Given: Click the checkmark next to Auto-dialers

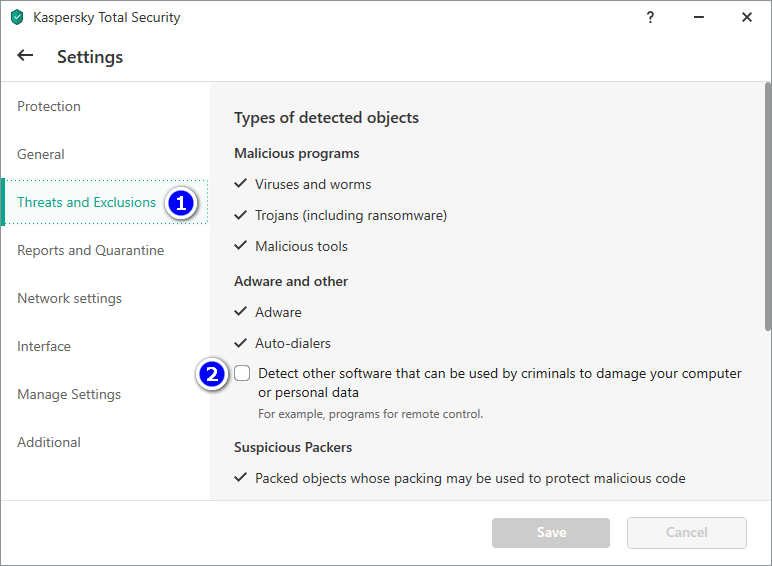Looking at the screenshot, I should (x=240, y=343).
